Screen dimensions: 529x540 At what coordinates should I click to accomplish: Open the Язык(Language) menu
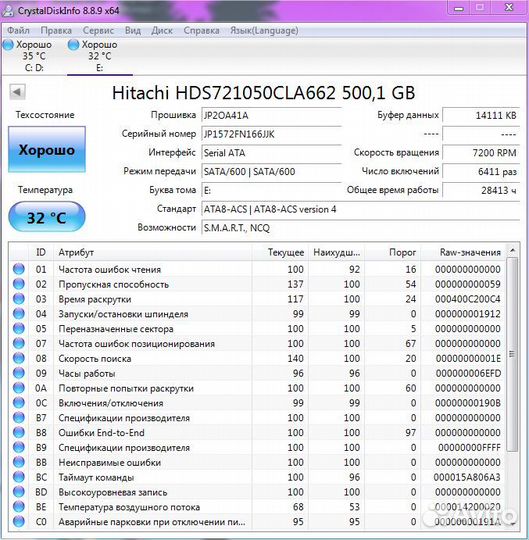click(264, 31)
